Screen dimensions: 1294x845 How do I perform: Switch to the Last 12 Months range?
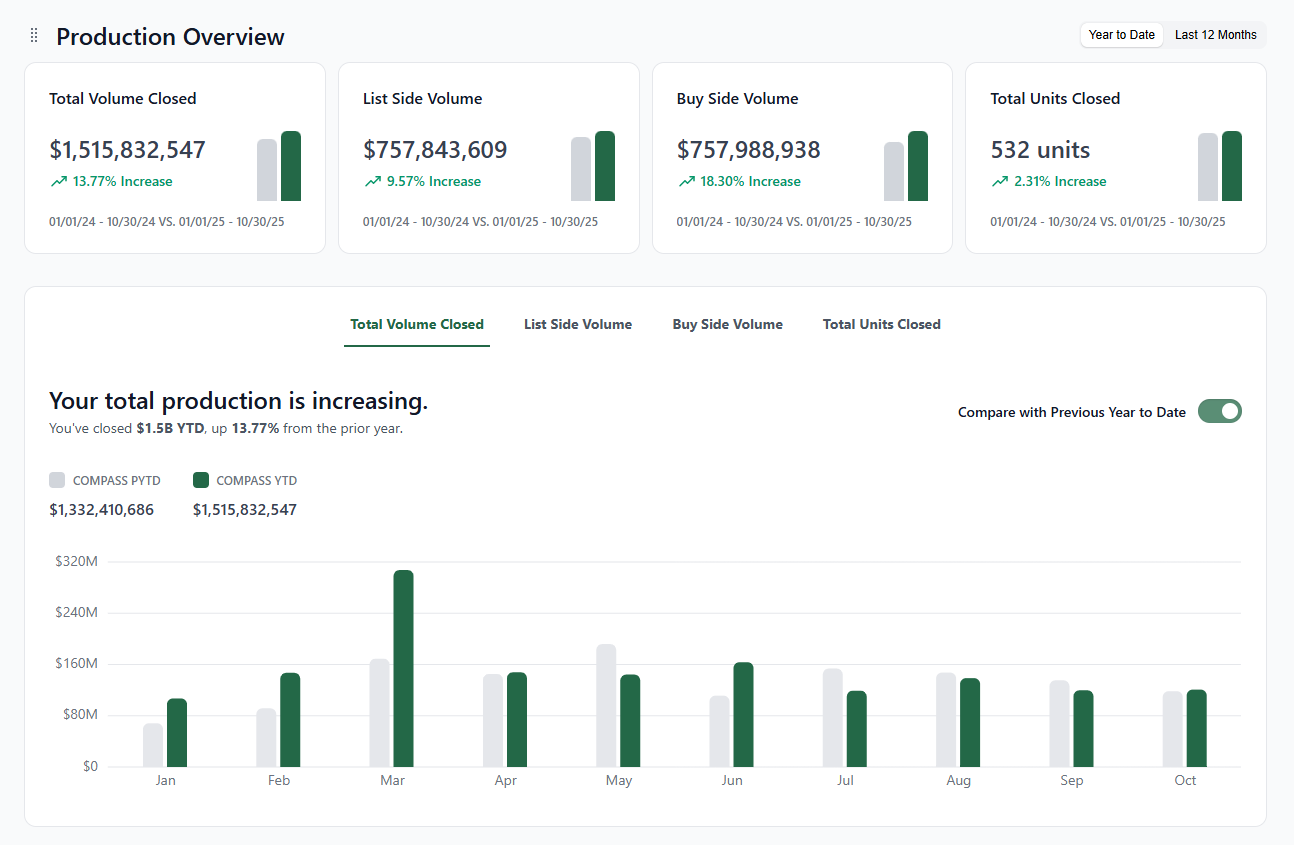[1215, 35]
